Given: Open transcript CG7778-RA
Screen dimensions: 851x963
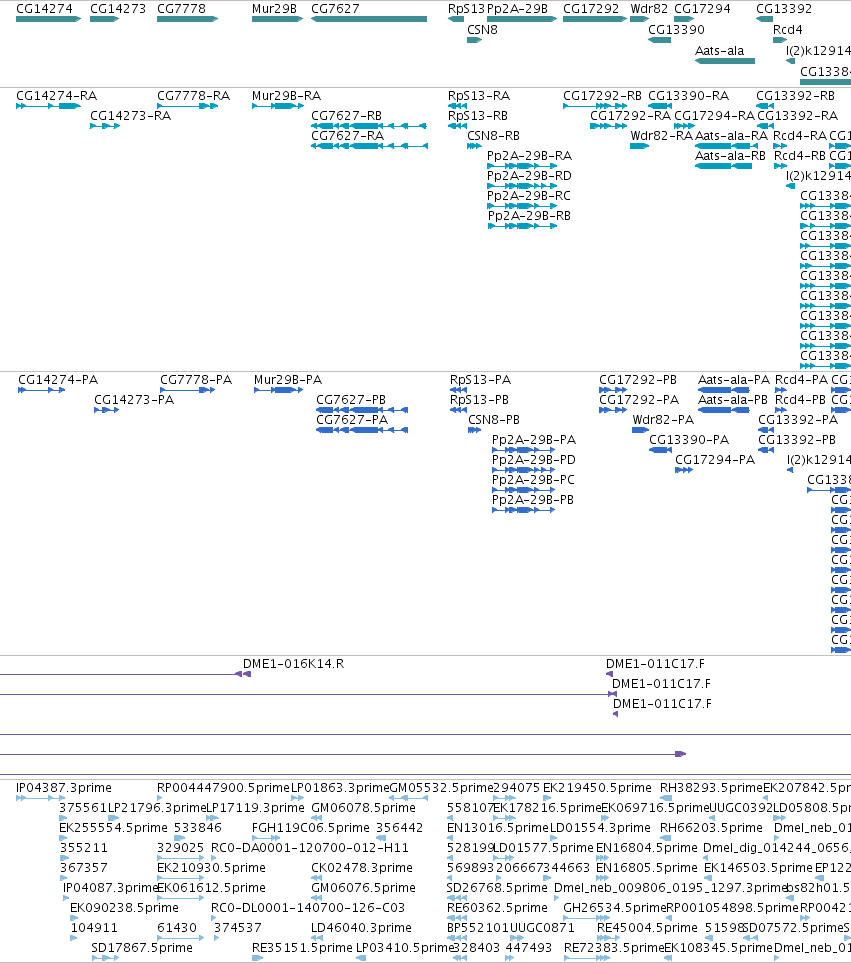Looking at the screenshot, I should 193,96.
